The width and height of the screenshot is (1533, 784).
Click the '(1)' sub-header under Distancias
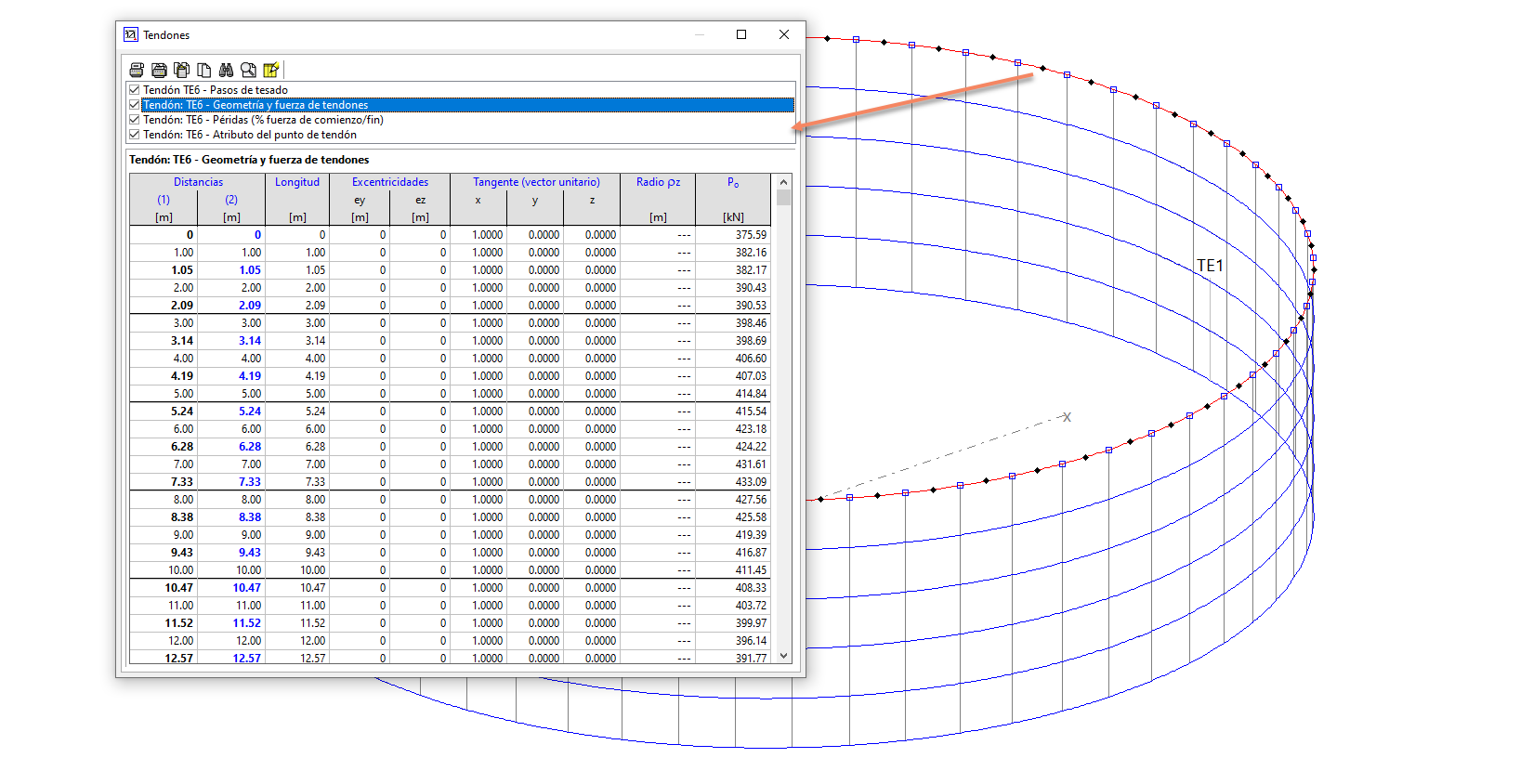164,200
